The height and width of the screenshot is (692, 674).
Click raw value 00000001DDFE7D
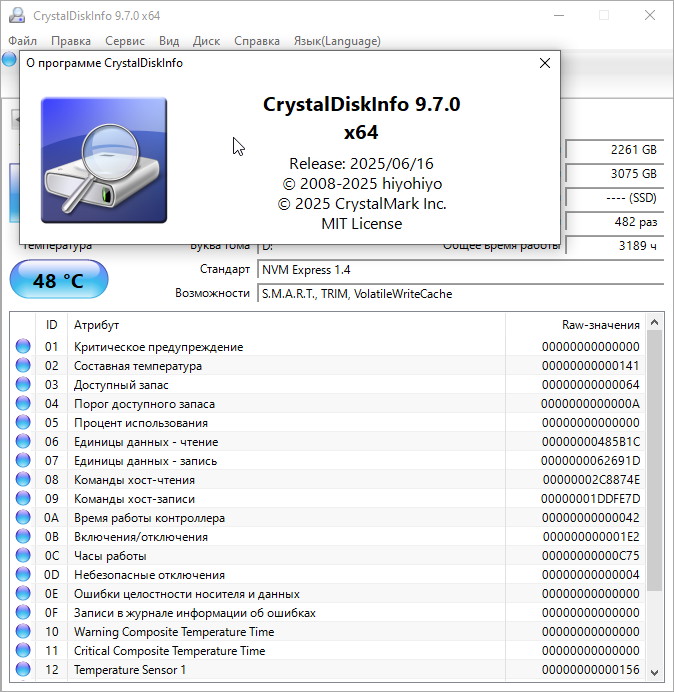(x=591, y=499)
